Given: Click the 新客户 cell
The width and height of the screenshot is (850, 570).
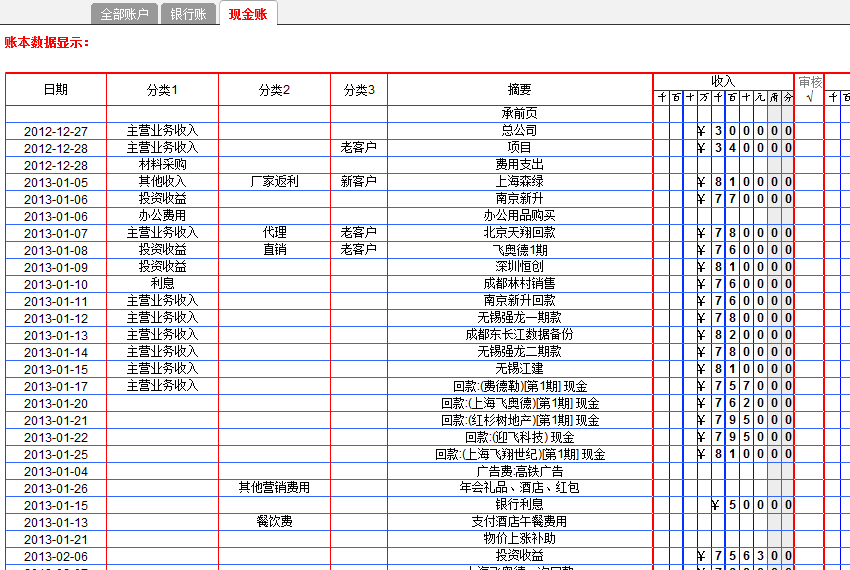Looking at the screenshot, I should [x=359, y=182].
